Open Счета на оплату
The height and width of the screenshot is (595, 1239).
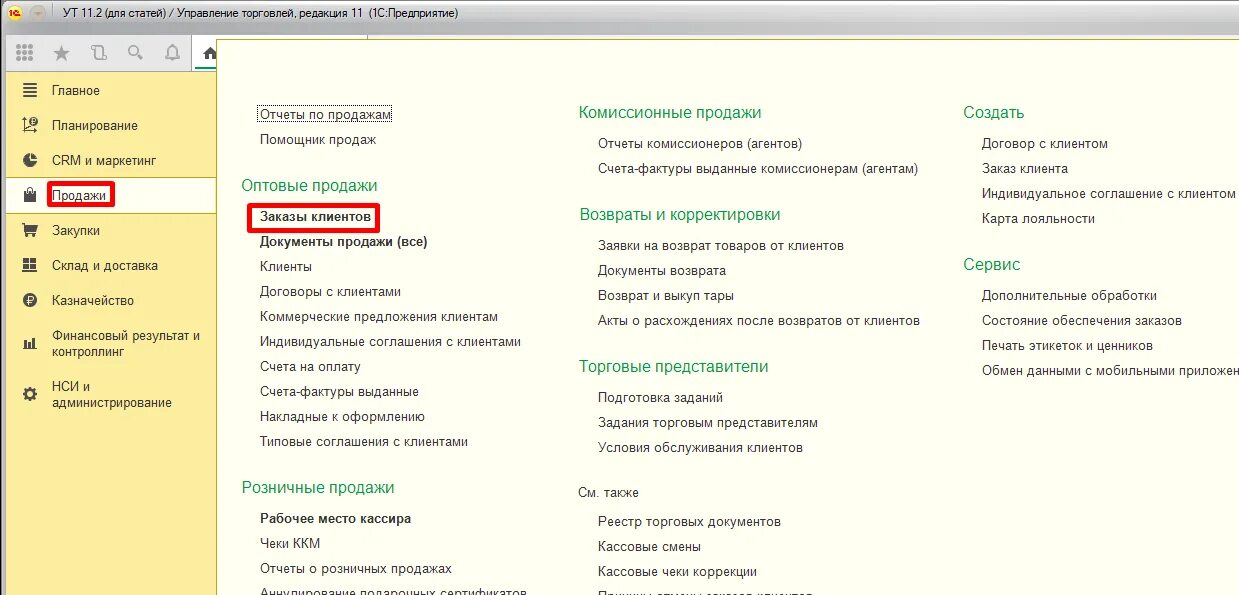point(310,366)
